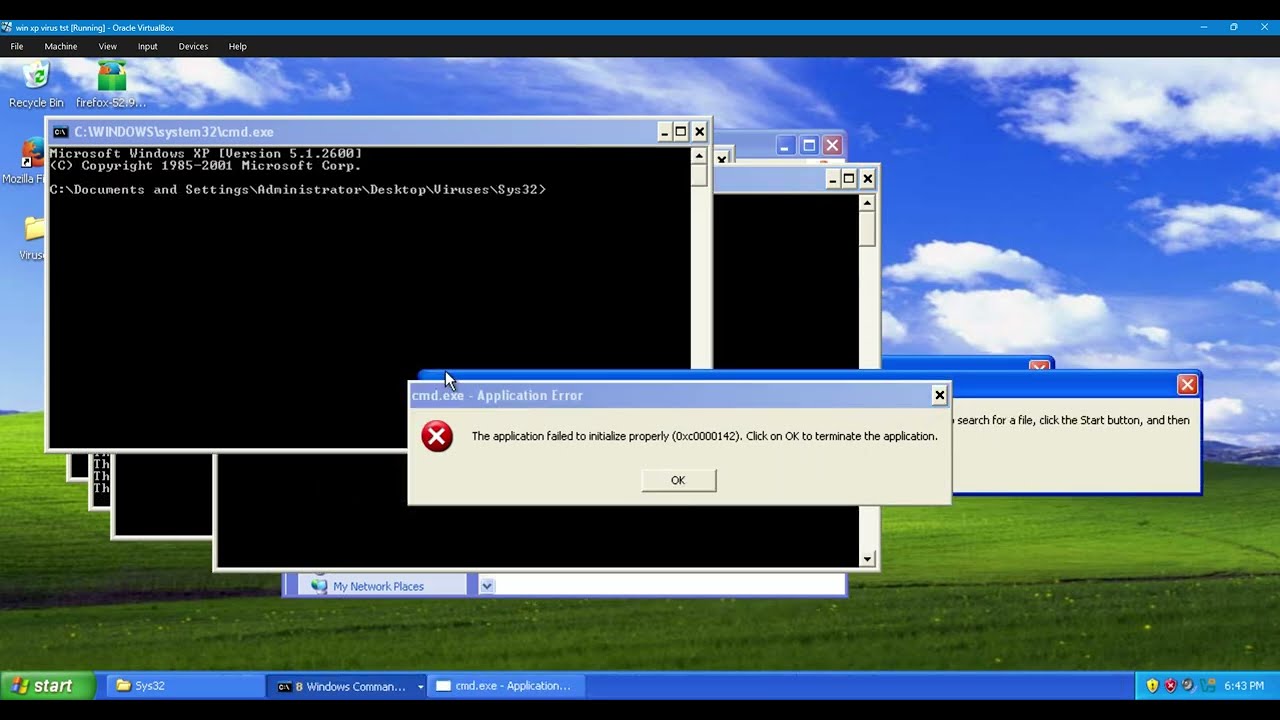This screenshot has height=720, width=1280.
Task: Close the red-X search help window behind the dialog
Action: pyautogui.click(x=1187, y=385)
